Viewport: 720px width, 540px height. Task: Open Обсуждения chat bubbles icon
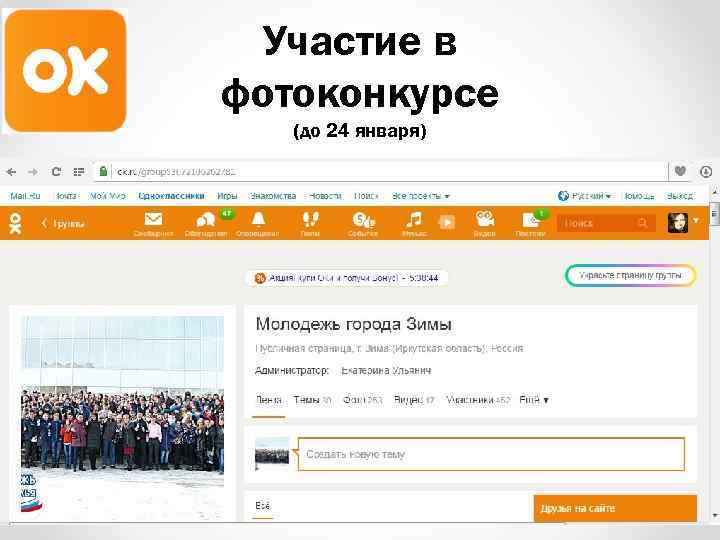(206, 224)
